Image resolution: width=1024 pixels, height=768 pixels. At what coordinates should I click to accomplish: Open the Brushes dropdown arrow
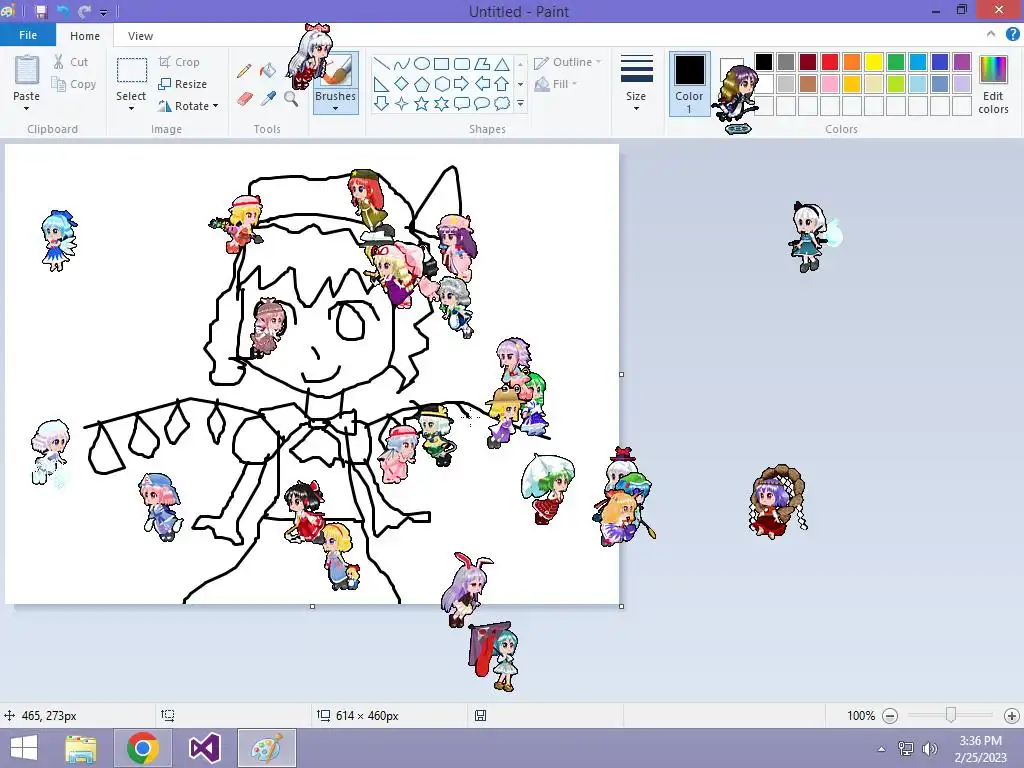[336, 108]
